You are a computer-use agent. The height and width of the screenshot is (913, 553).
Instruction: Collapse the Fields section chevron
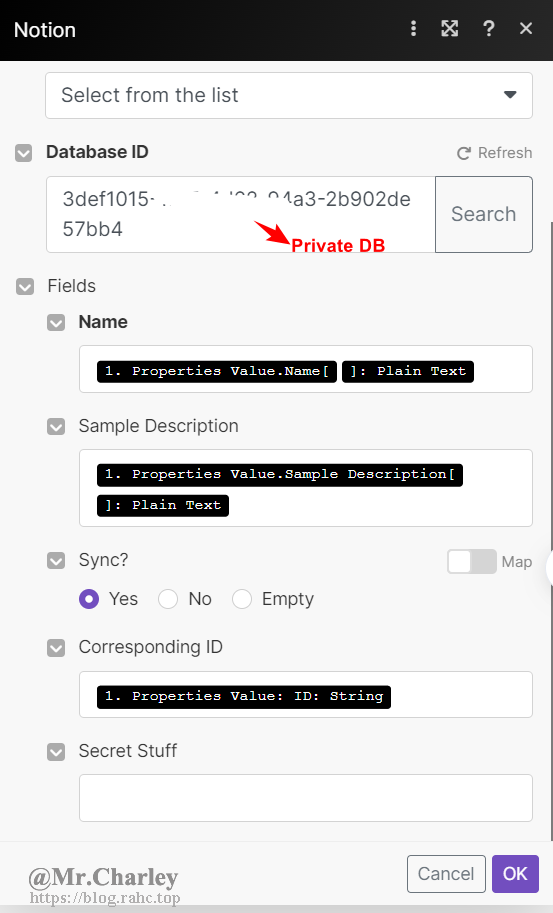click(25, 286)
